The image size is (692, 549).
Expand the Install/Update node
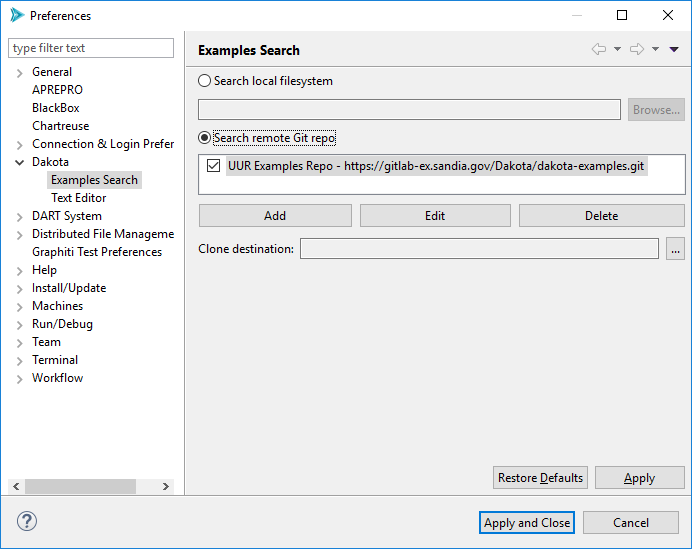tap(19, 289)
